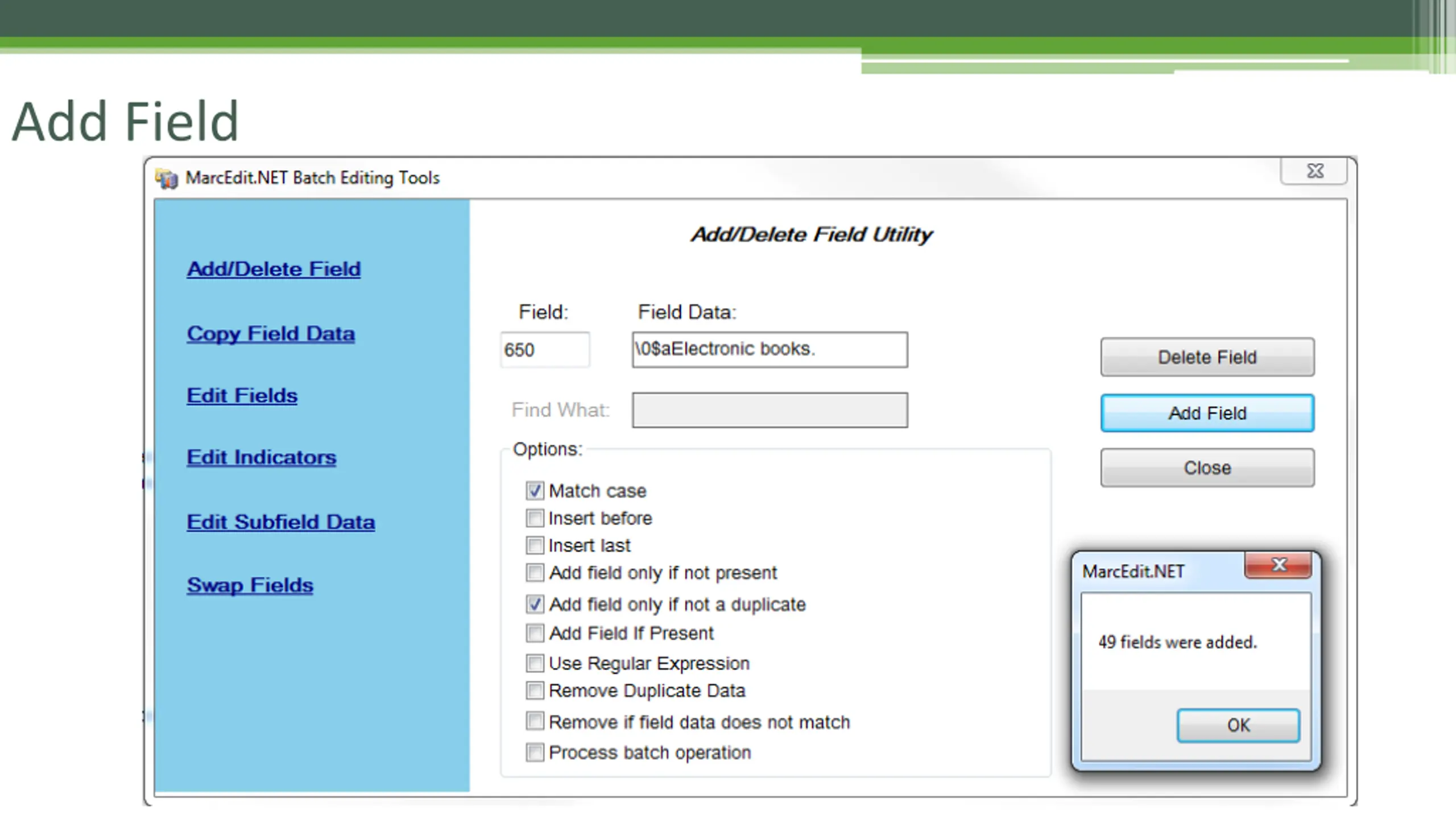Click the Add Field button

pyautogui.click(x=1207, y=413)
